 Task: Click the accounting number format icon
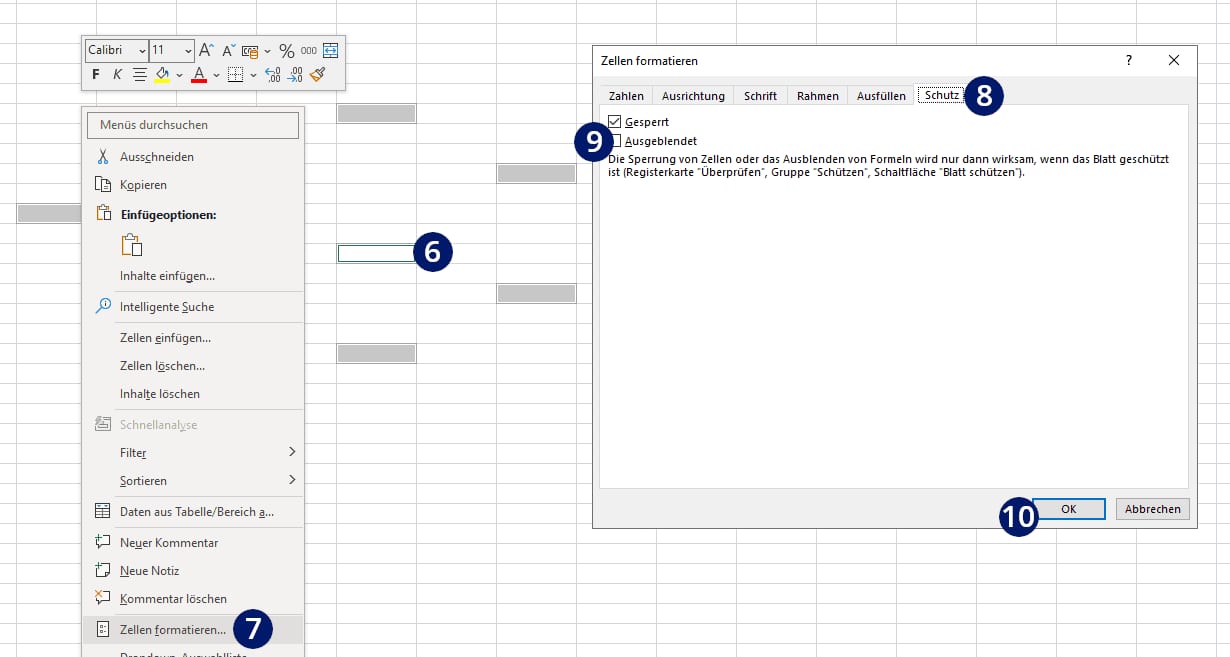coord(250,51)
